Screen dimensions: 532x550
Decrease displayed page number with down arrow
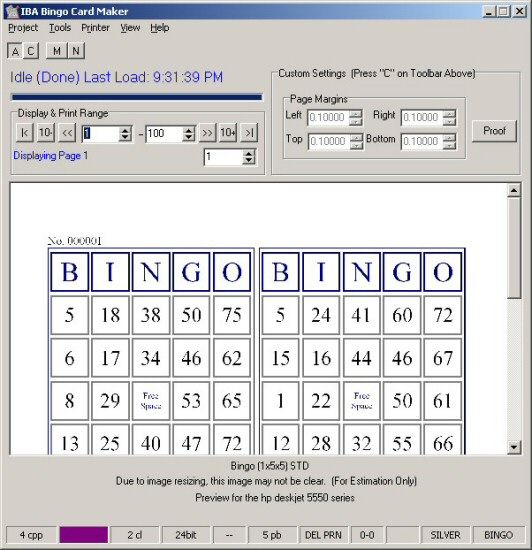248,161
